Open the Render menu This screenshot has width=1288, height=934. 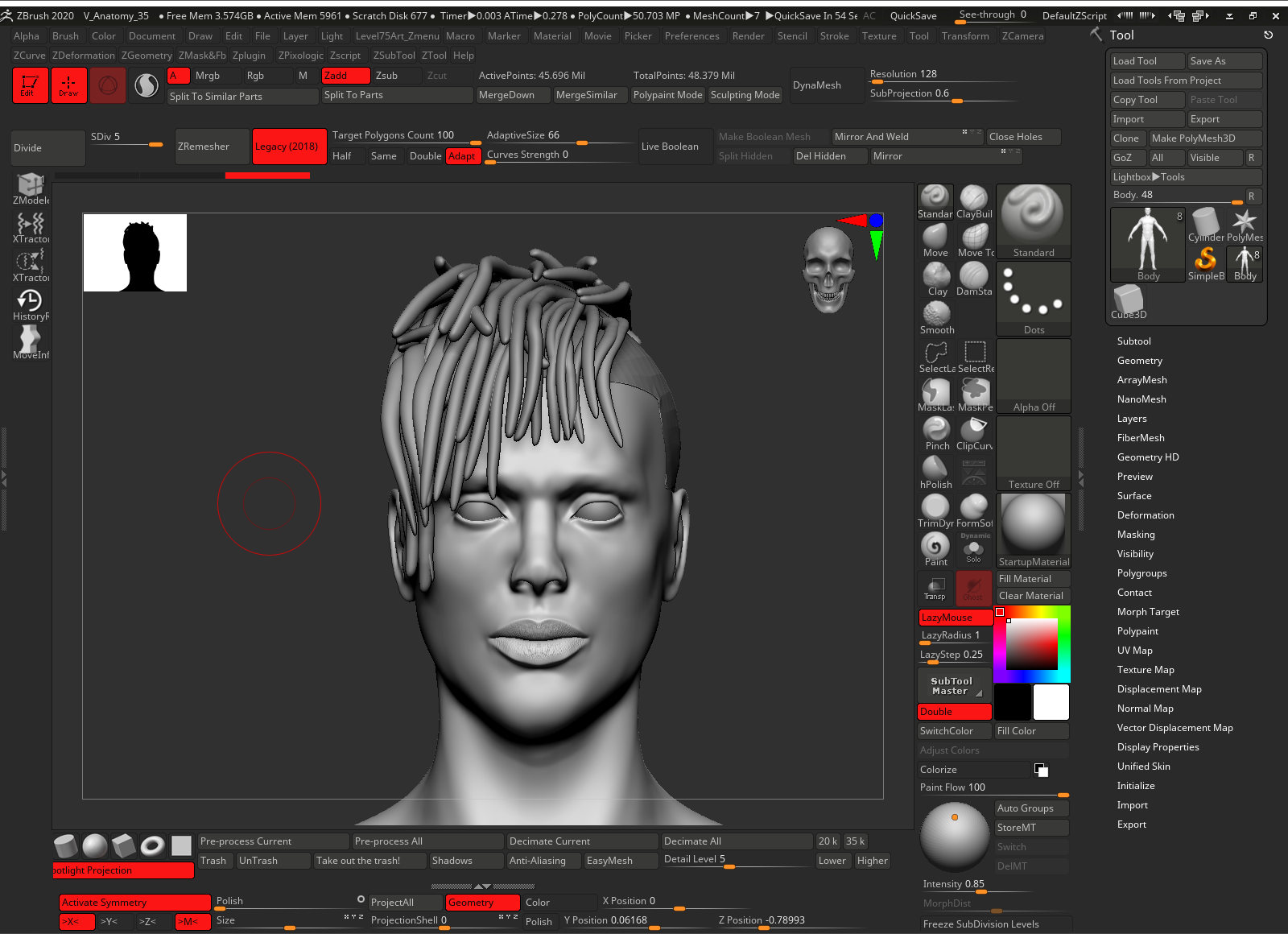coord(748,36)
